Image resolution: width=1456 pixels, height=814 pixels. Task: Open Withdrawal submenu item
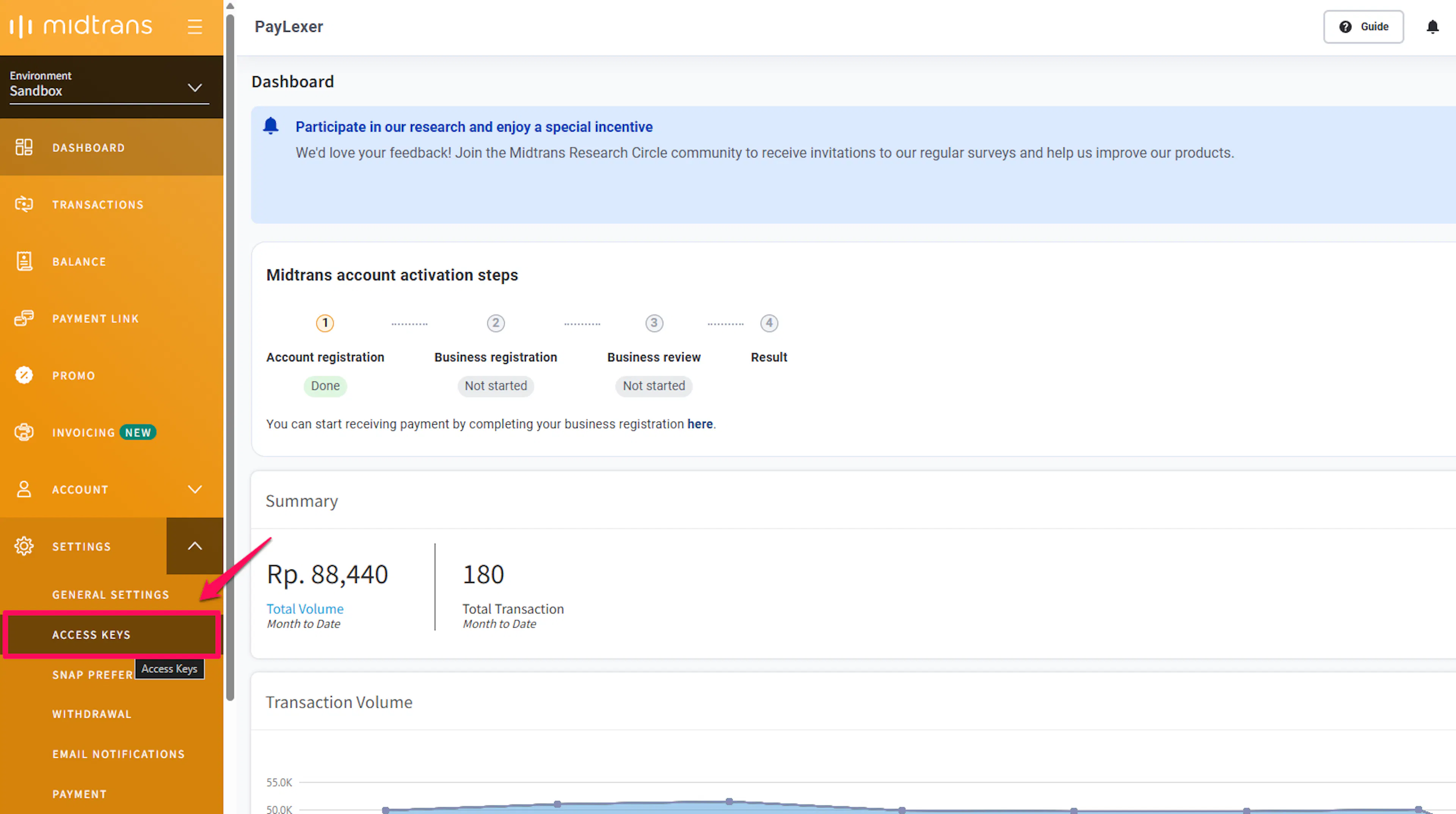pyautogui.click(x=91, y=715)
